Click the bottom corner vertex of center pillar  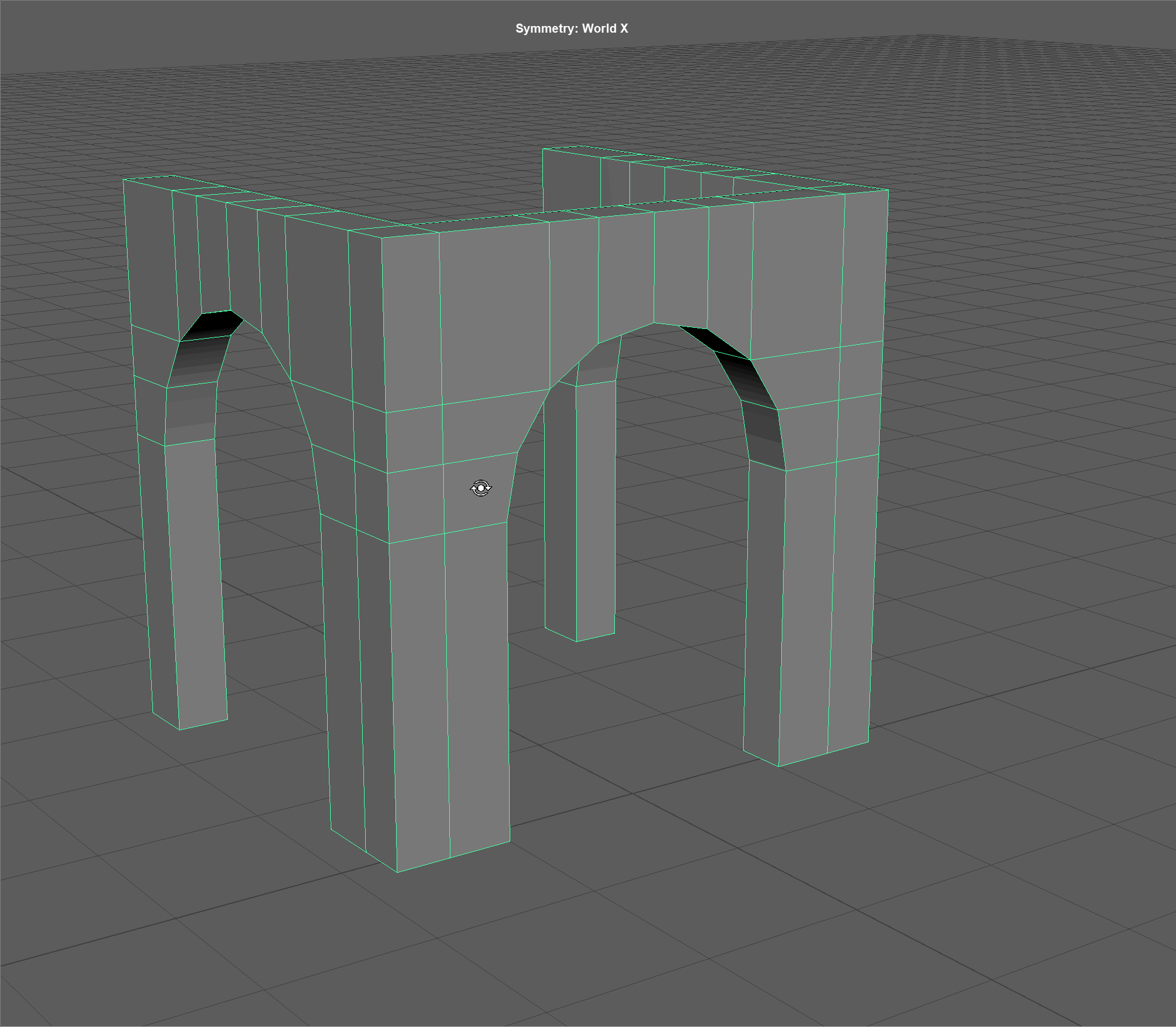[x=397, y=872]
